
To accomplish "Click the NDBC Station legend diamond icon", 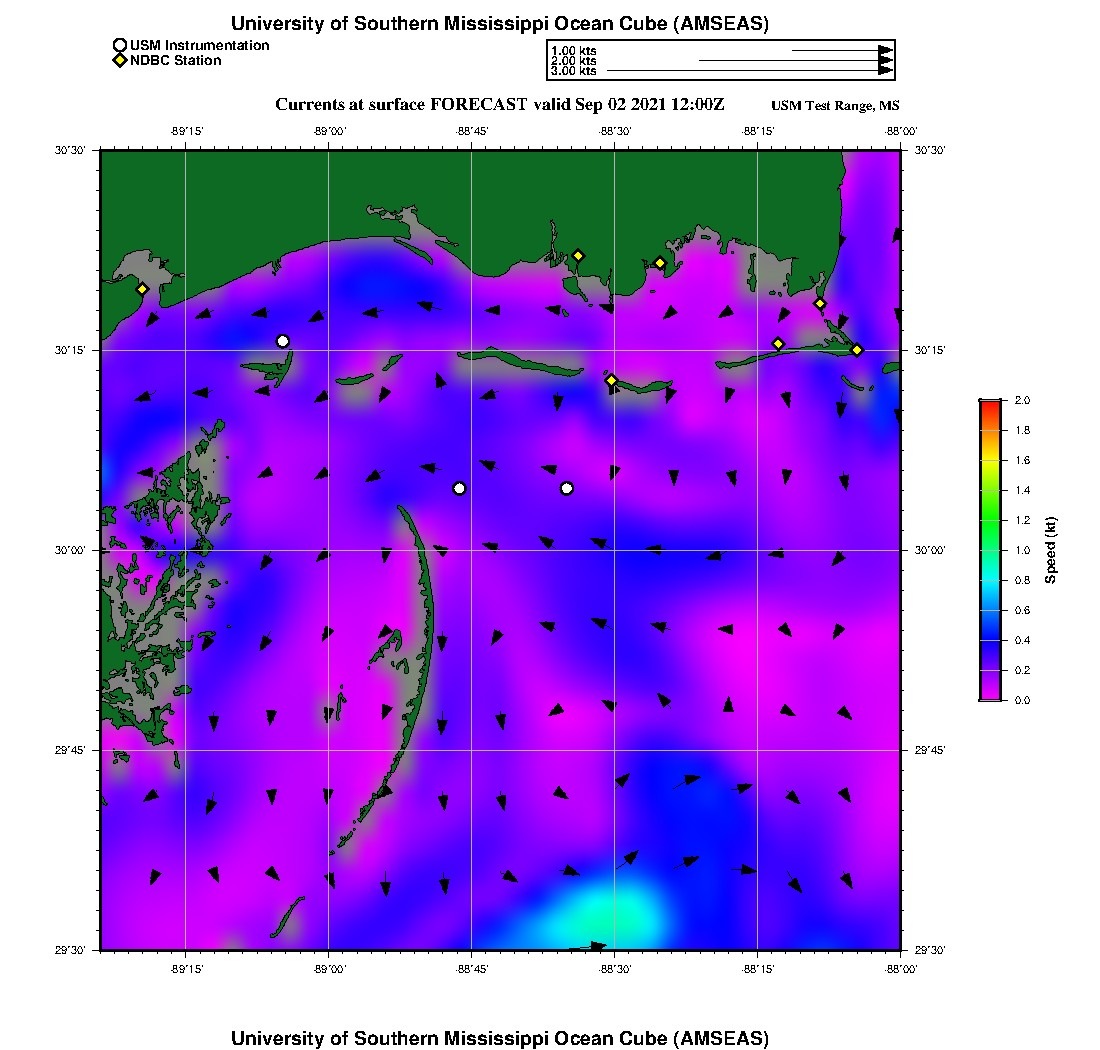I will click(x=120, y=61).
